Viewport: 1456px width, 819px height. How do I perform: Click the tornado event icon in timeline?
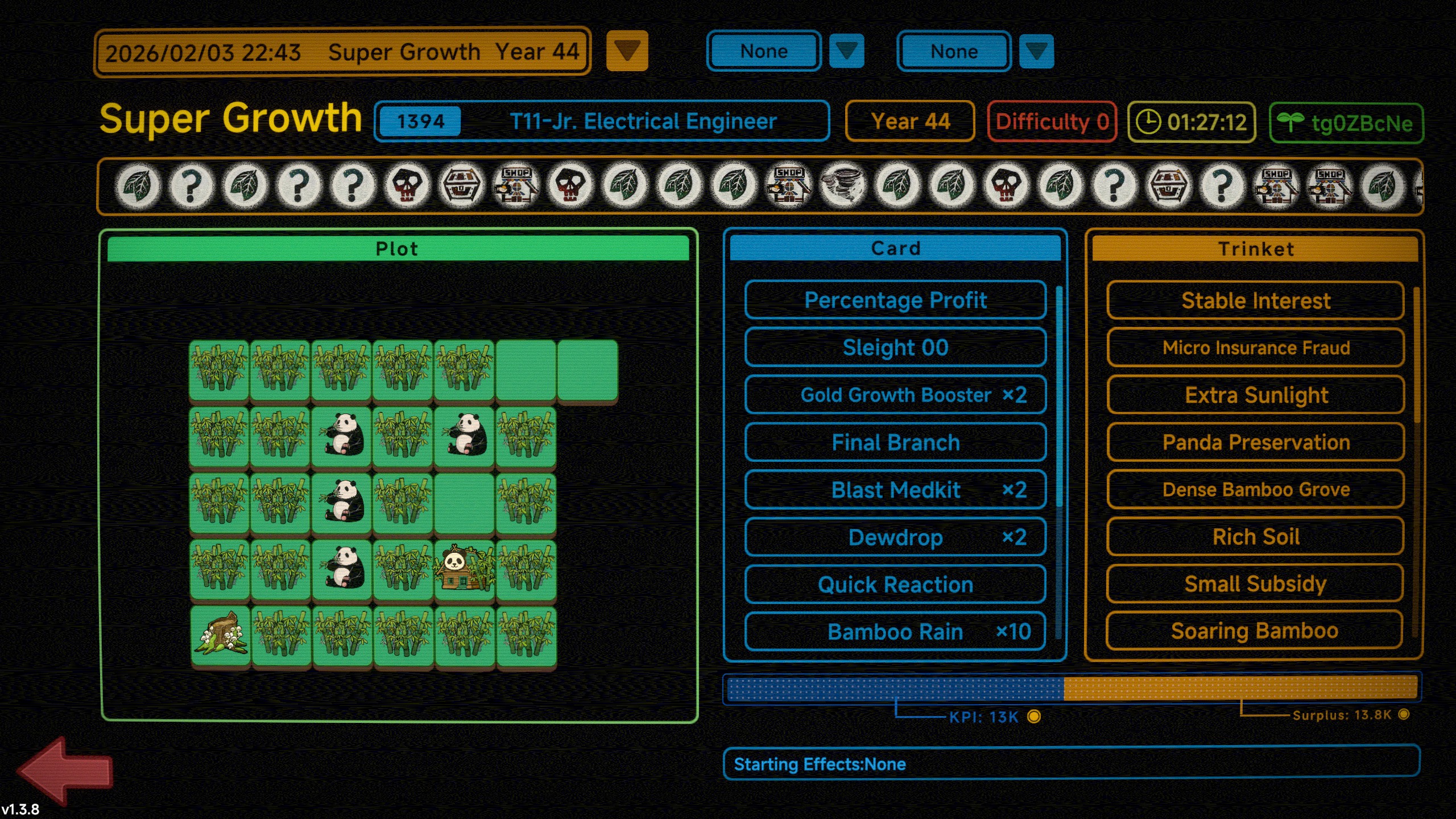pos(843,185)
